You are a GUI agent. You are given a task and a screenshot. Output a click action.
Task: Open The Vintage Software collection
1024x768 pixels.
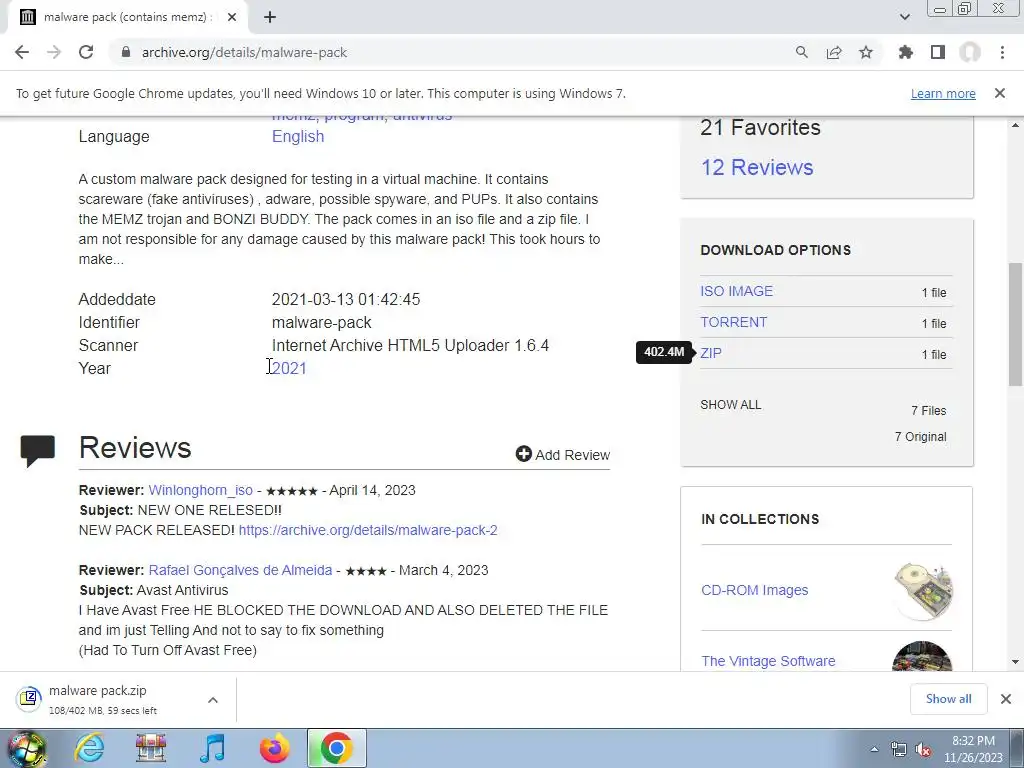[x=768, y=661]
